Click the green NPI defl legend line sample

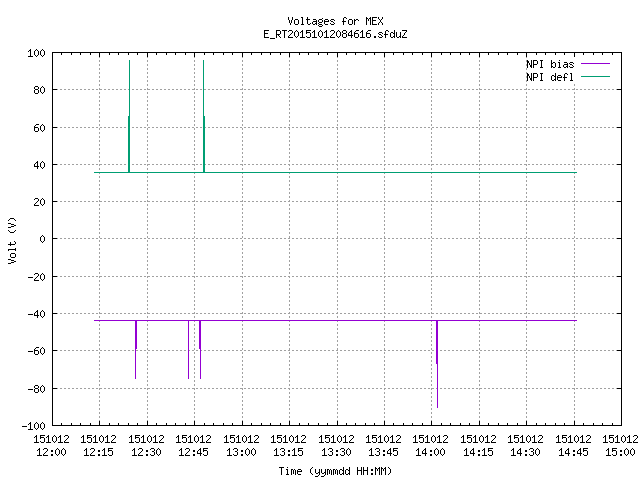point(595,77)
